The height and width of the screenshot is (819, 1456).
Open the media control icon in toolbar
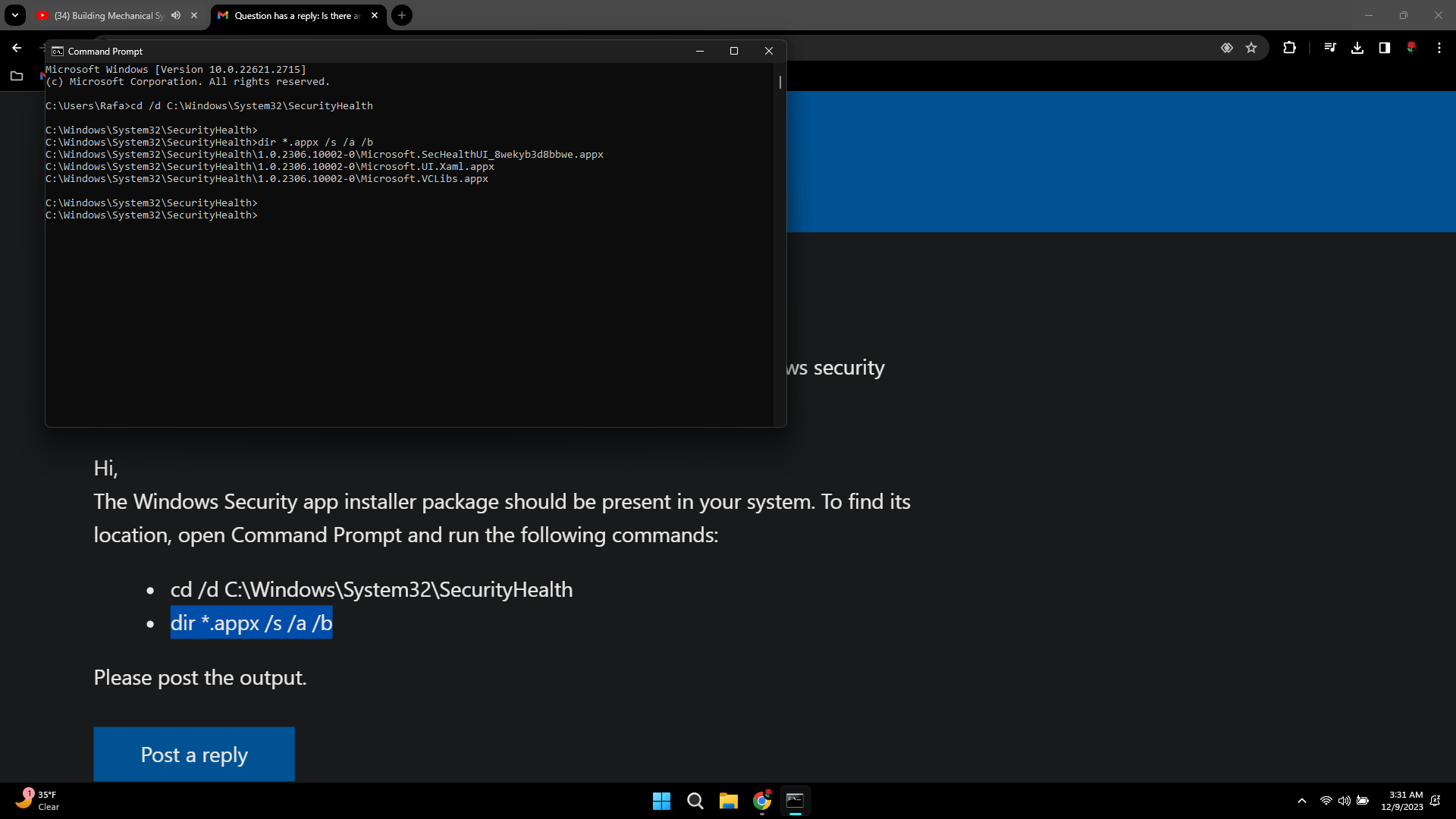tap(1330, 48)
